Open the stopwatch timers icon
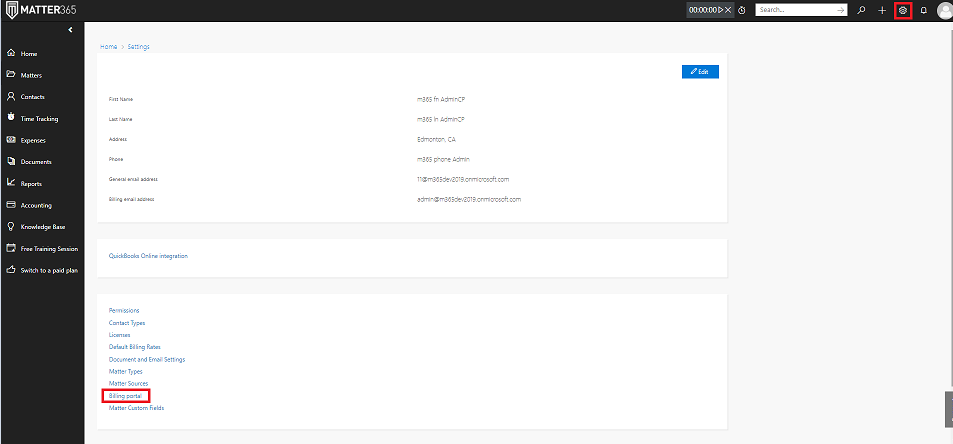953x444 pixels. pyautogui.click(x=742, y=10)
